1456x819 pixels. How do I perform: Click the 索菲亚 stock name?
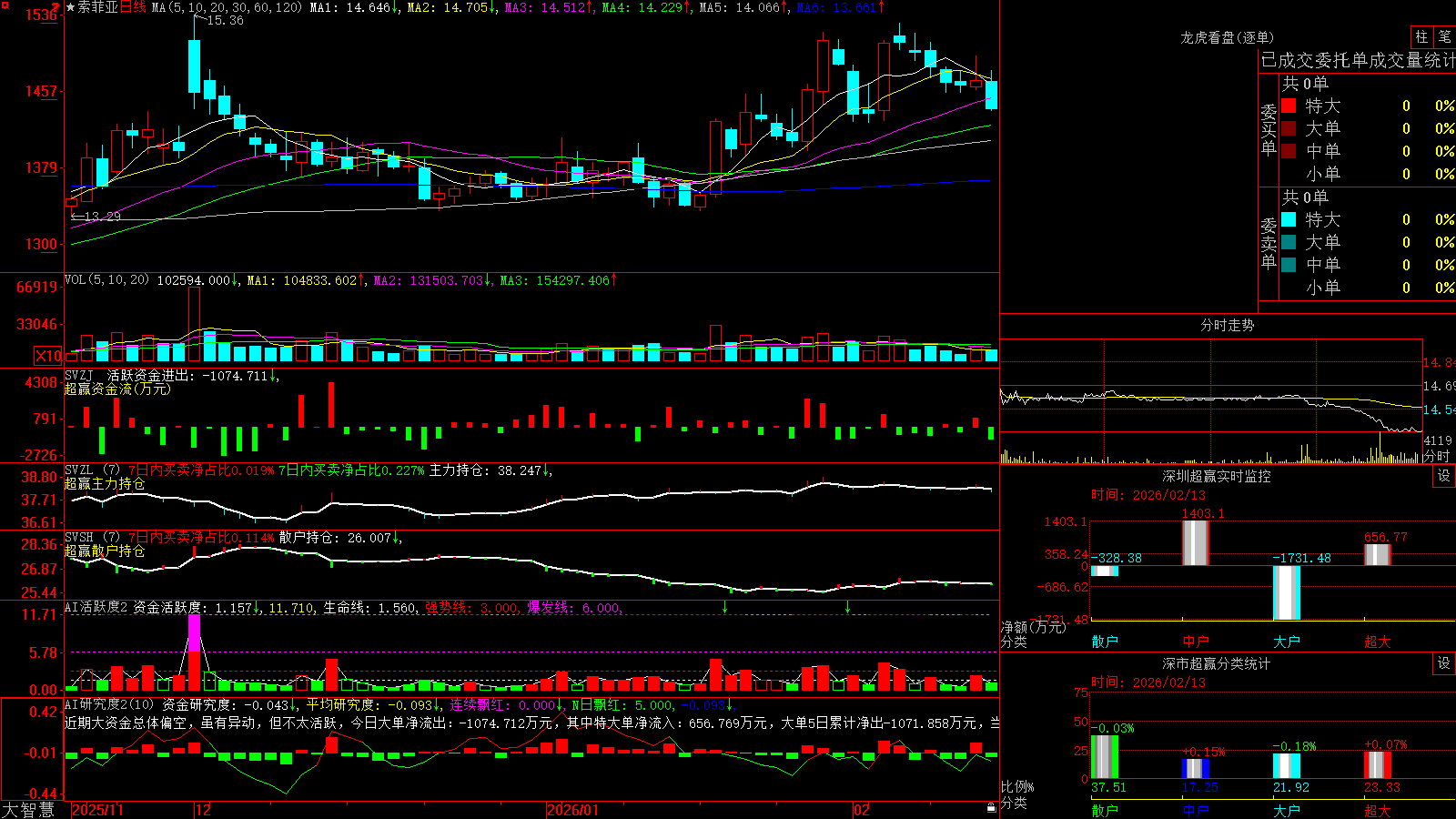(x=98, y=7)
